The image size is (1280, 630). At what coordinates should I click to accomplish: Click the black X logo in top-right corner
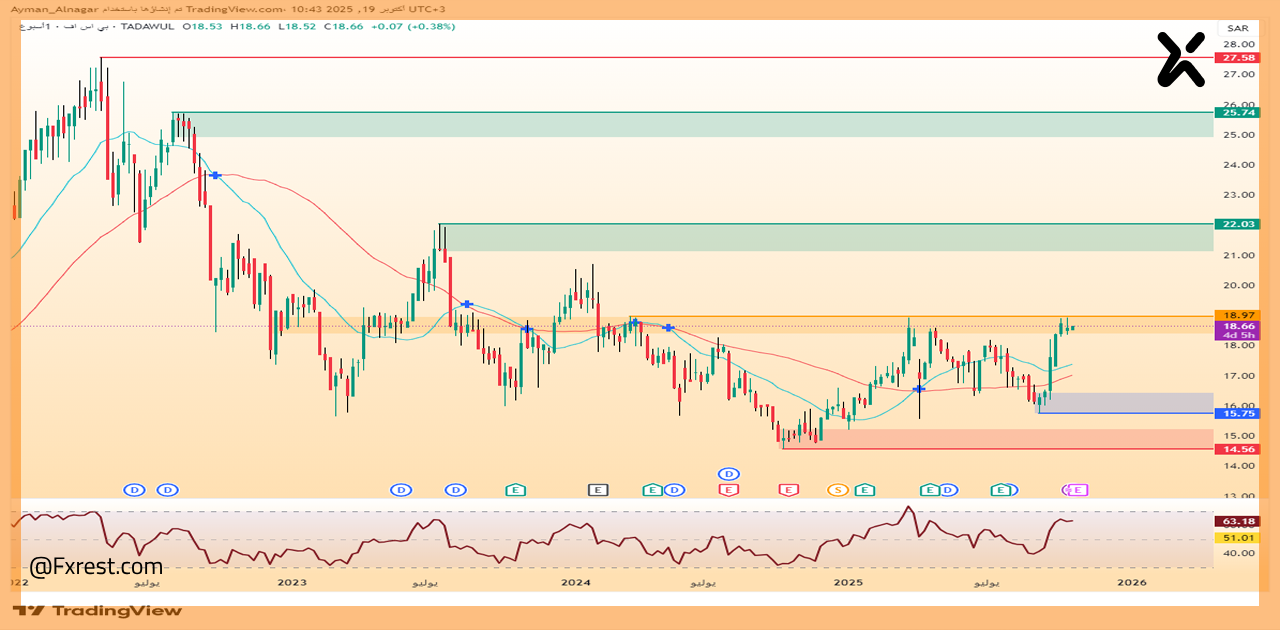pyautogui.click(x=1180, y=59)
